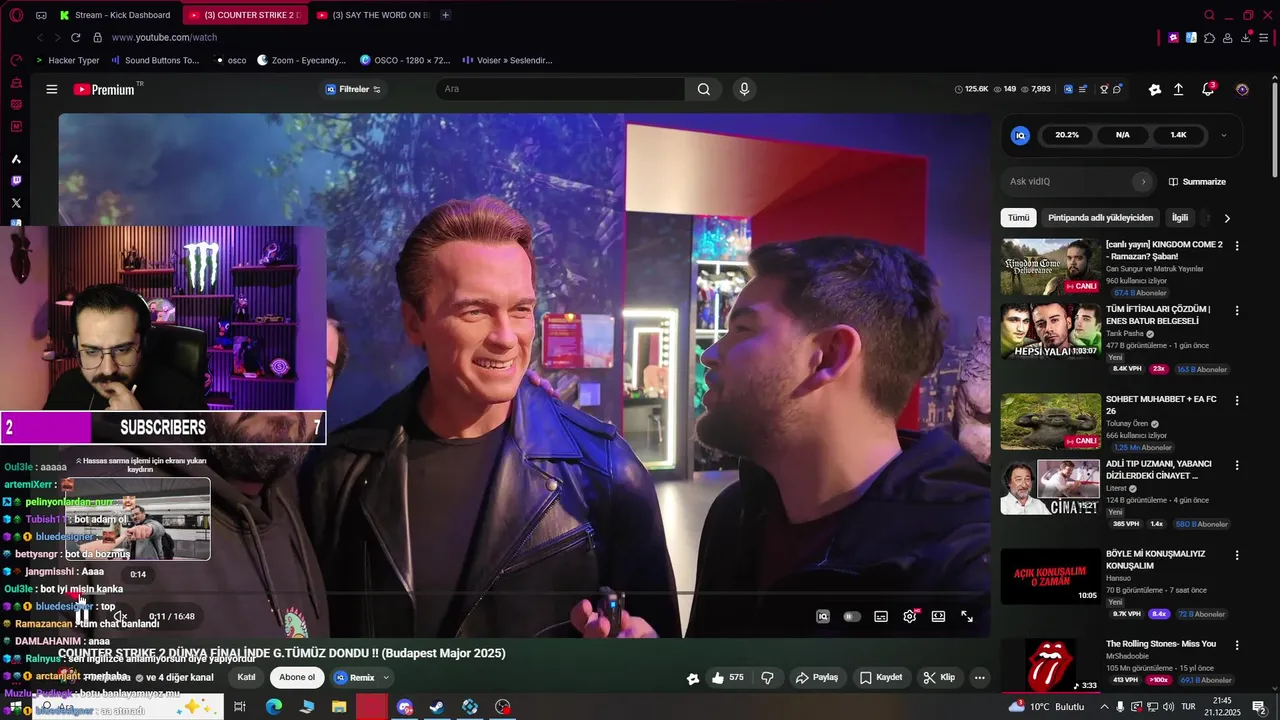The width and height of the screenshot is (1280, 720).
Task: Unmute the video via the speaker icon
Action: click(119, 617)
